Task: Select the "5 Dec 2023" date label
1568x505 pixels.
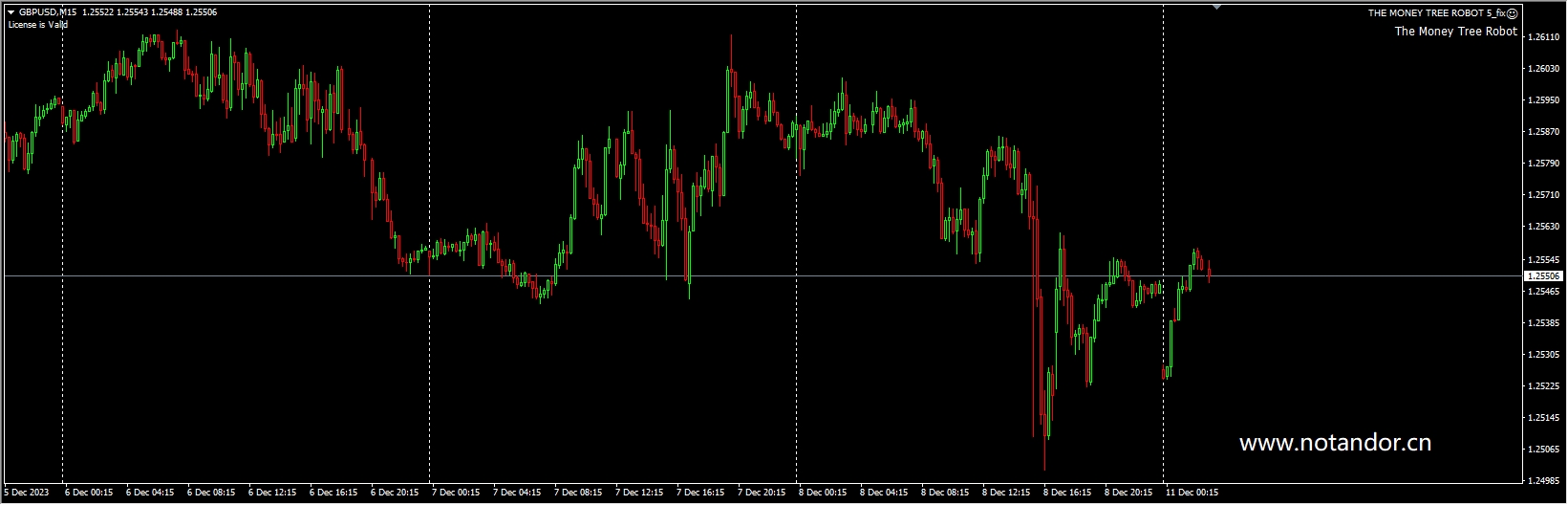Action: coord(26,494)
